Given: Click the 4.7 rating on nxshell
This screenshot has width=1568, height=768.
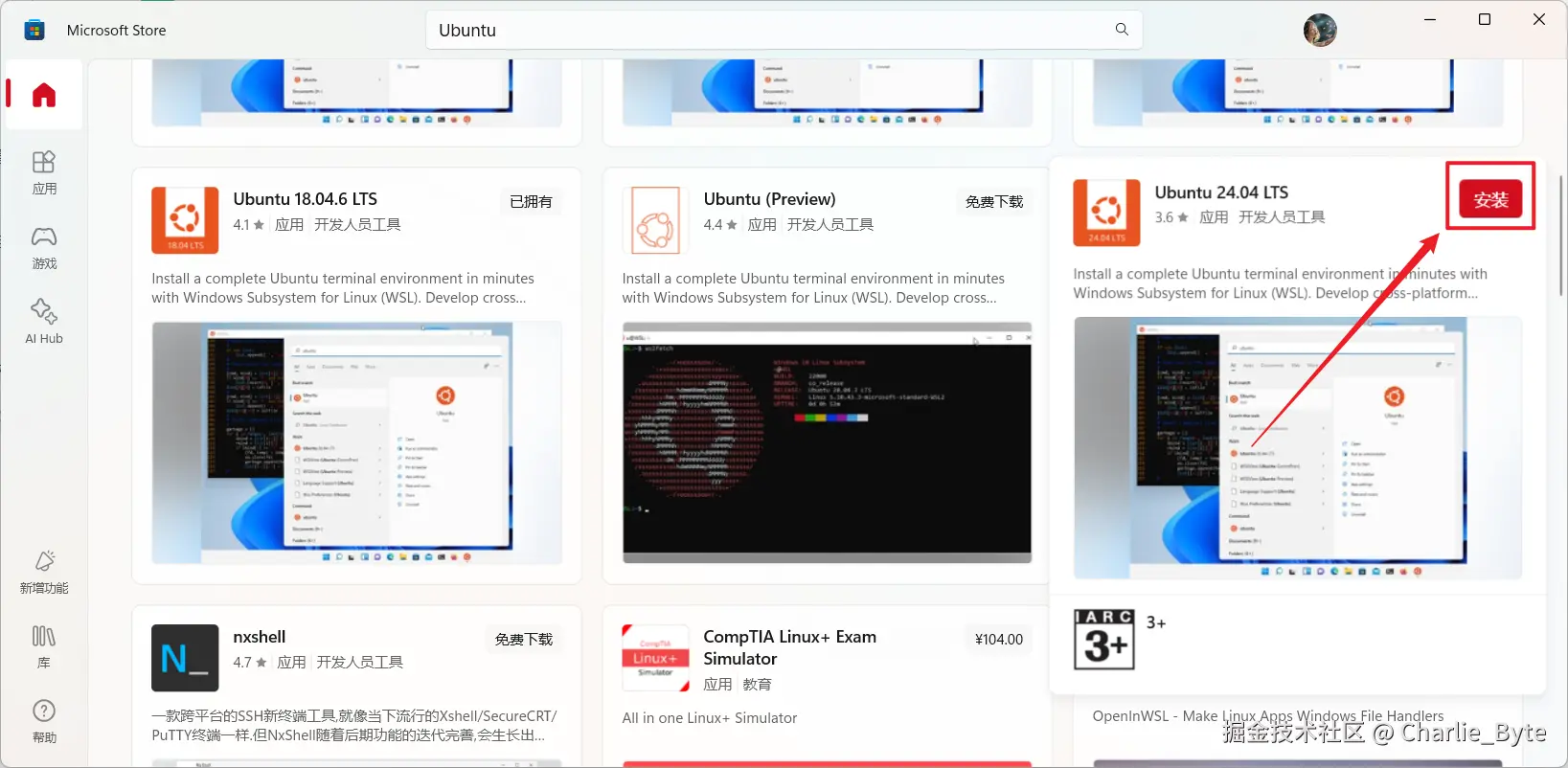Looking at the screenshot, I should click(x=250, y=663).
